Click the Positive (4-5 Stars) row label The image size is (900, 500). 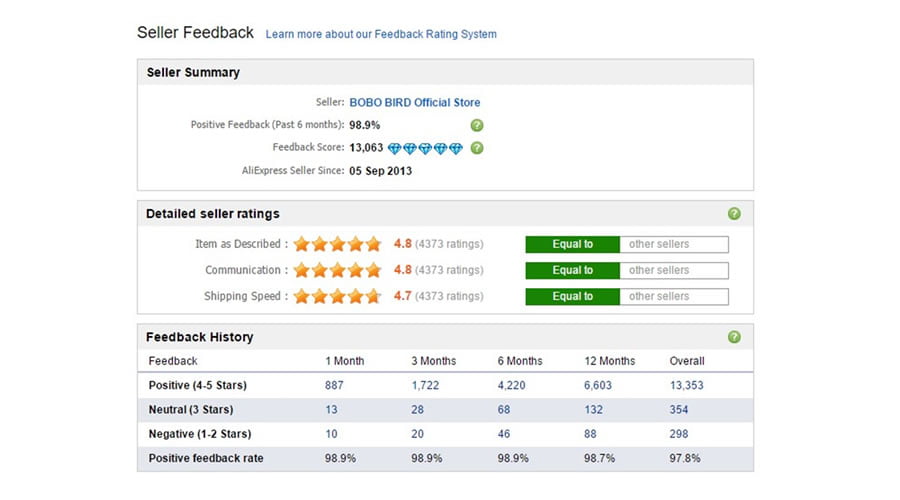[197, 385]
